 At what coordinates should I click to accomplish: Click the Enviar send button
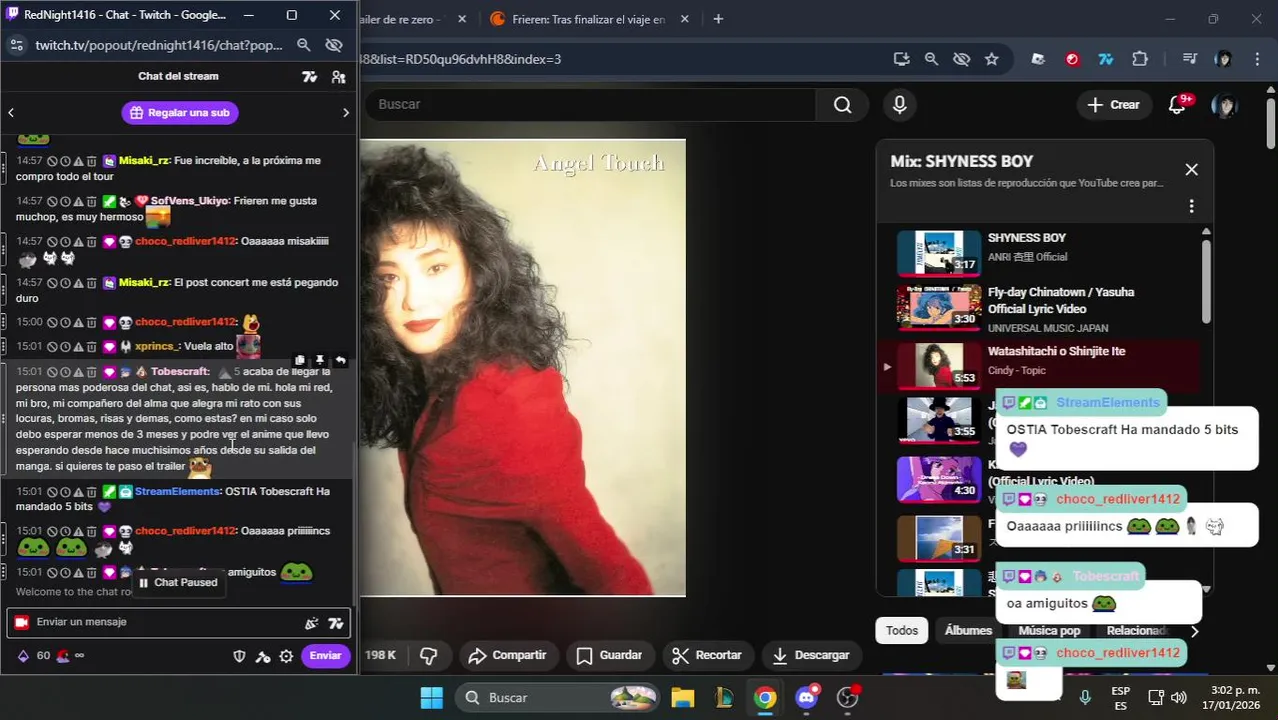325,656
